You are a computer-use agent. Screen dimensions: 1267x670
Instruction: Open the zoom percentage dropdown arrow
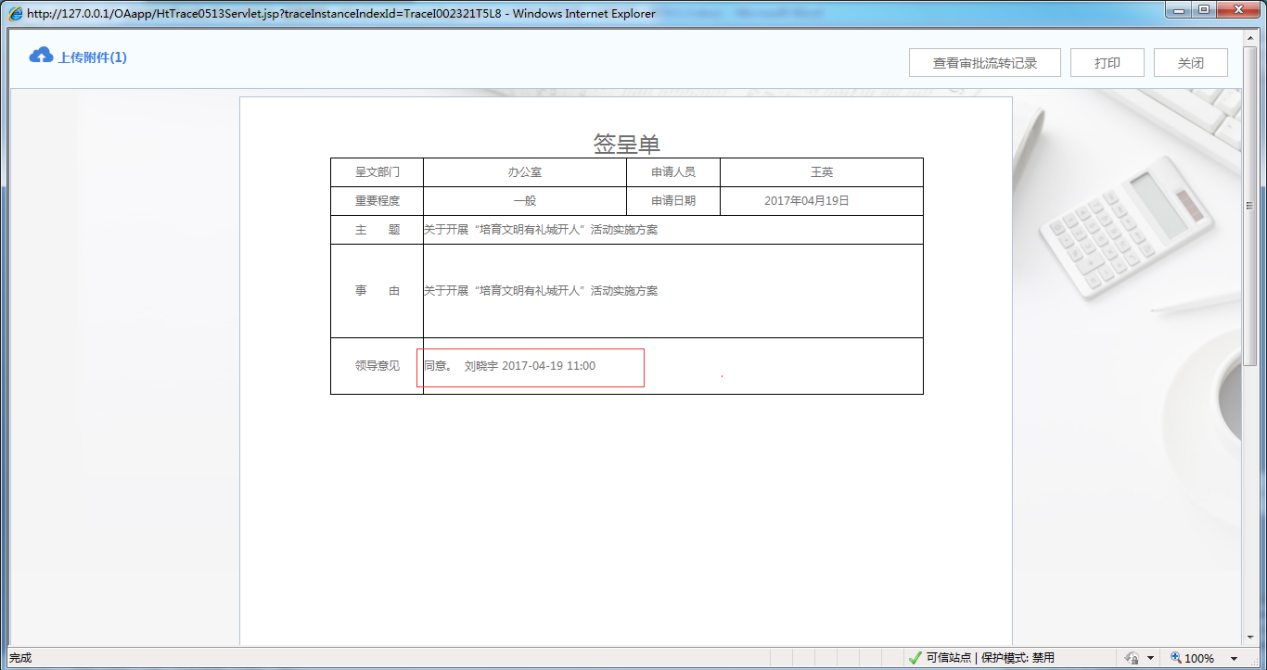point(1234,657)
